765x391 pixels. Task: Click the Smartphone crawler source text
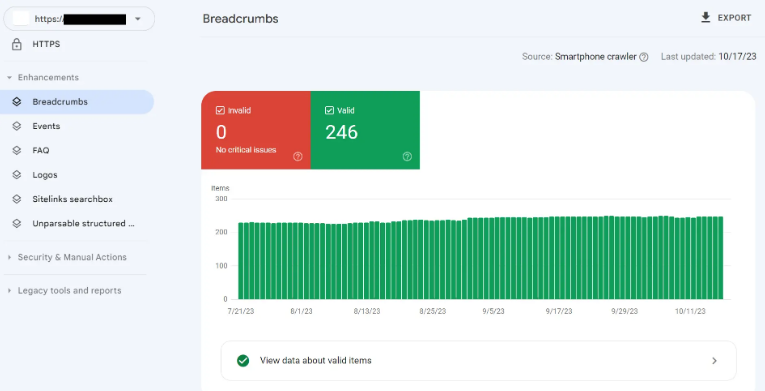(596, 57)
